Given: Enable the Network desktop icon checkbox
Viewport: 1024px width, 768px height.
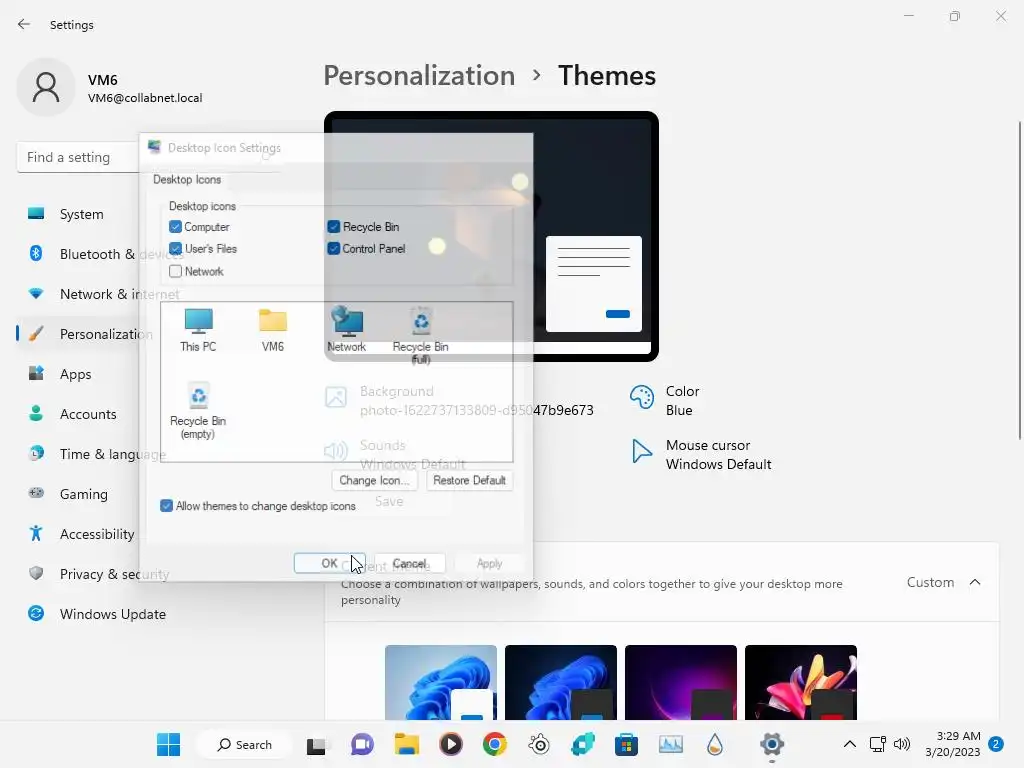Looking at the screenshot, I should tap(175, 271).
